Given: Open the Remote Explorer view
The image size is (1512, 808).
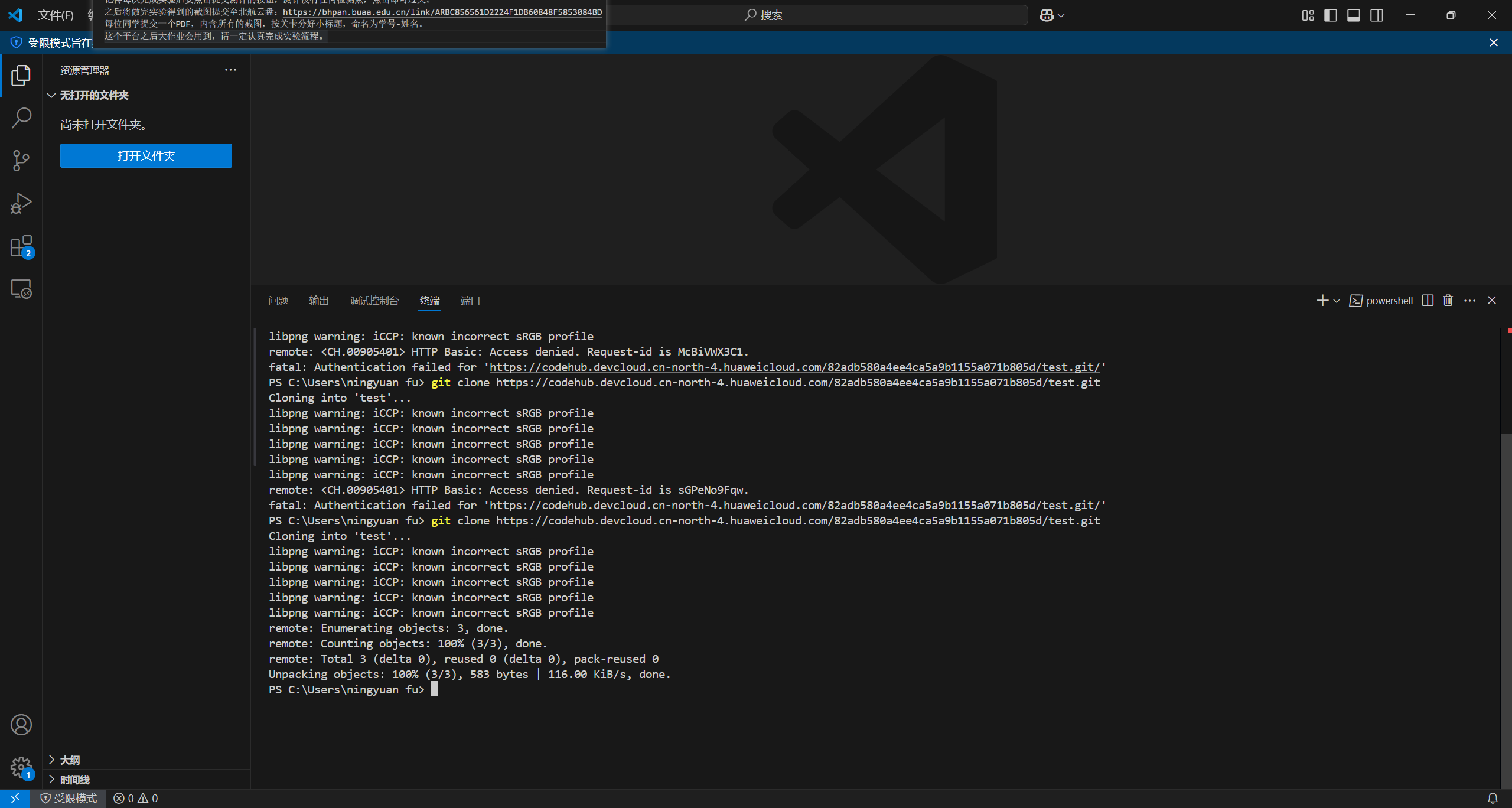Looking at the screenshot, I should coord(21,289).
